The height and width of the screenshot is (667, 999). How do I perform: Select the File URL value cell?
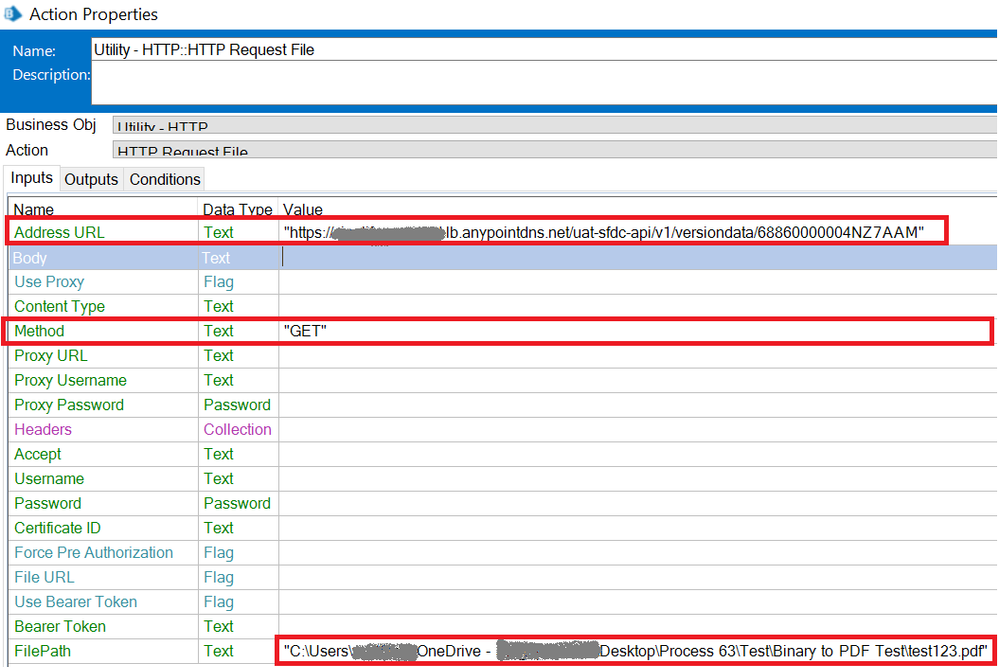pos(638,577)
